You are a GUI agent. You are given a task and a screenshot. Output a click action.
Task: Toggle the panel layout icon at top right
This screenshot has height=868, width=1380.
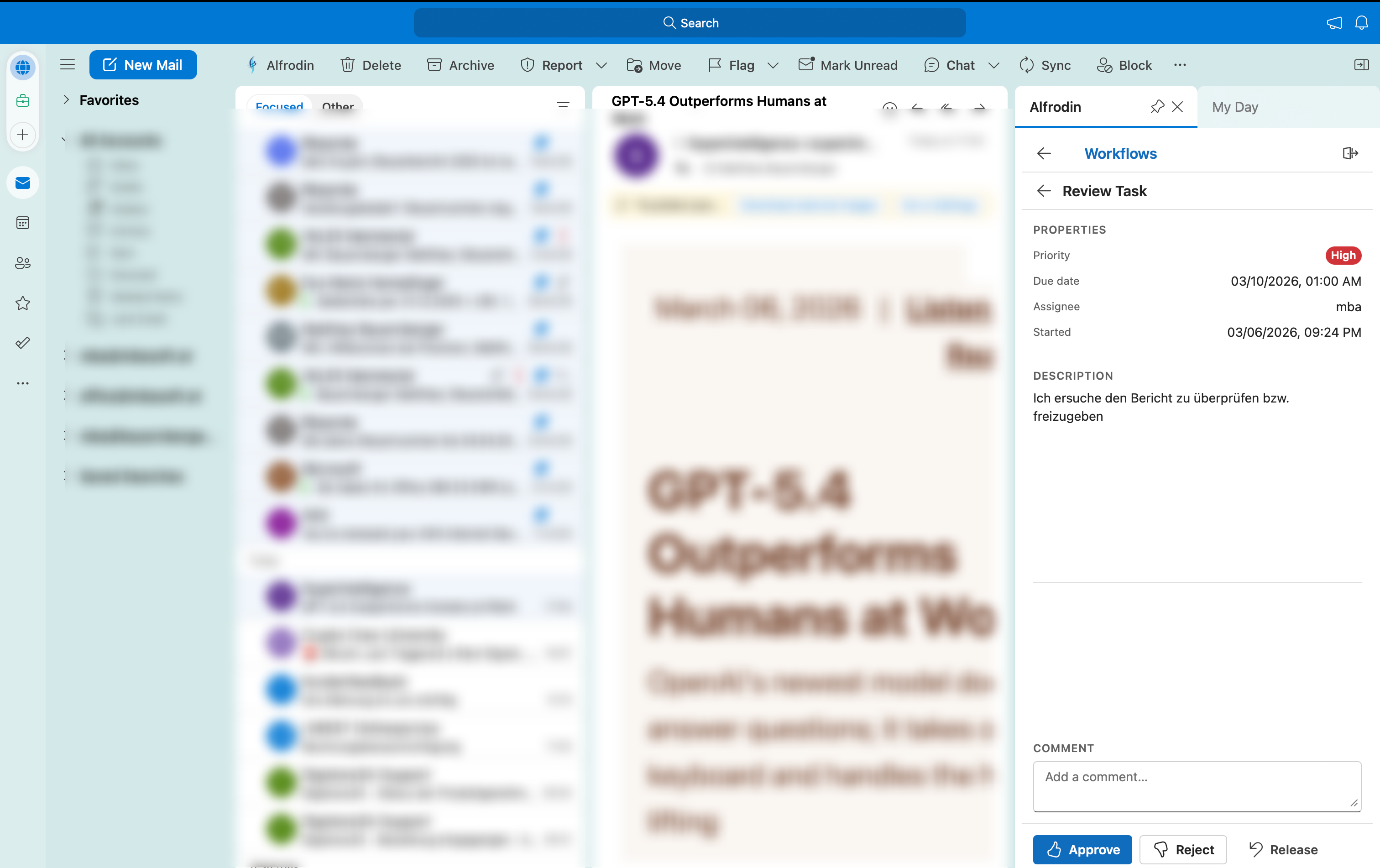click(x=1361, y=65)
